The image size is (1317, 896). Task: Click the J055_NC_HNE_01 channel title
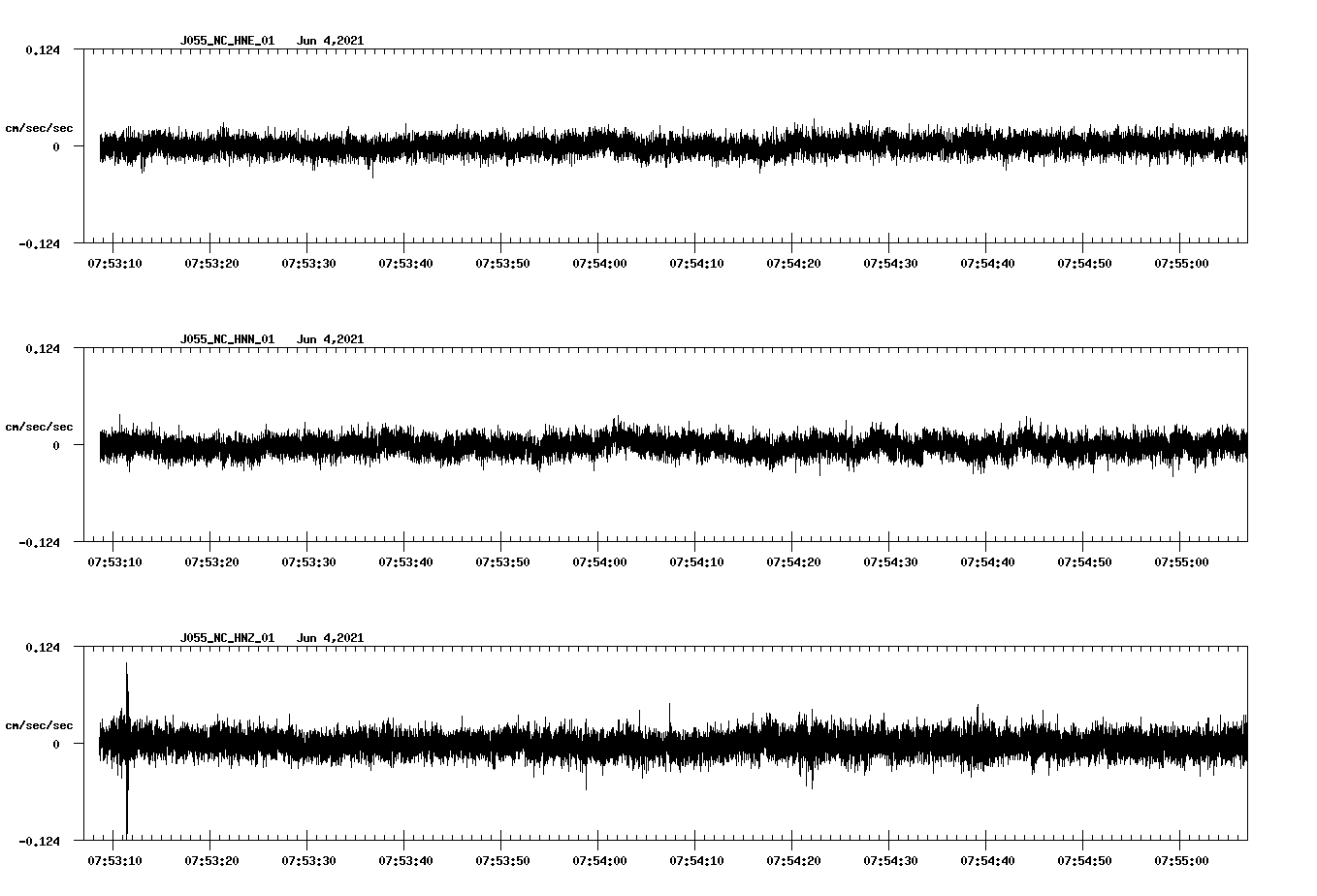[x=227, y=41]
